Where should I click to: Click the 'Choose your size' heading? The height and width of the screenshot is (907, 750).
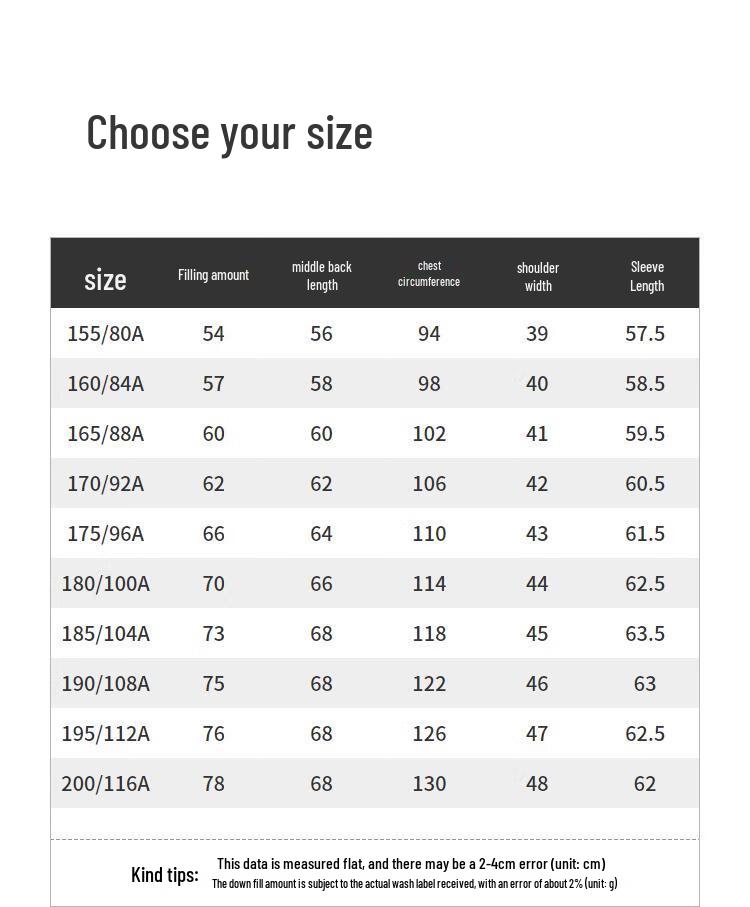coord(229,133)
